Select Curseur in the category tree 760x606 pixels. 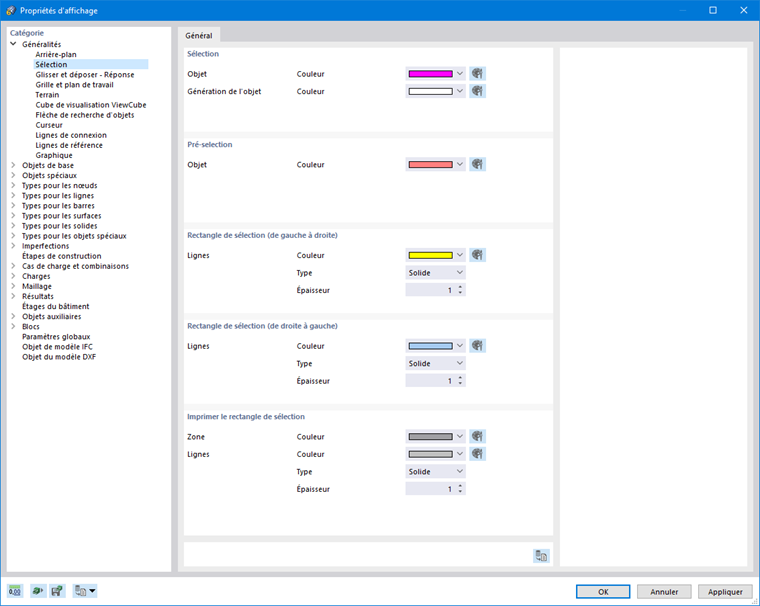click(49, 125)
